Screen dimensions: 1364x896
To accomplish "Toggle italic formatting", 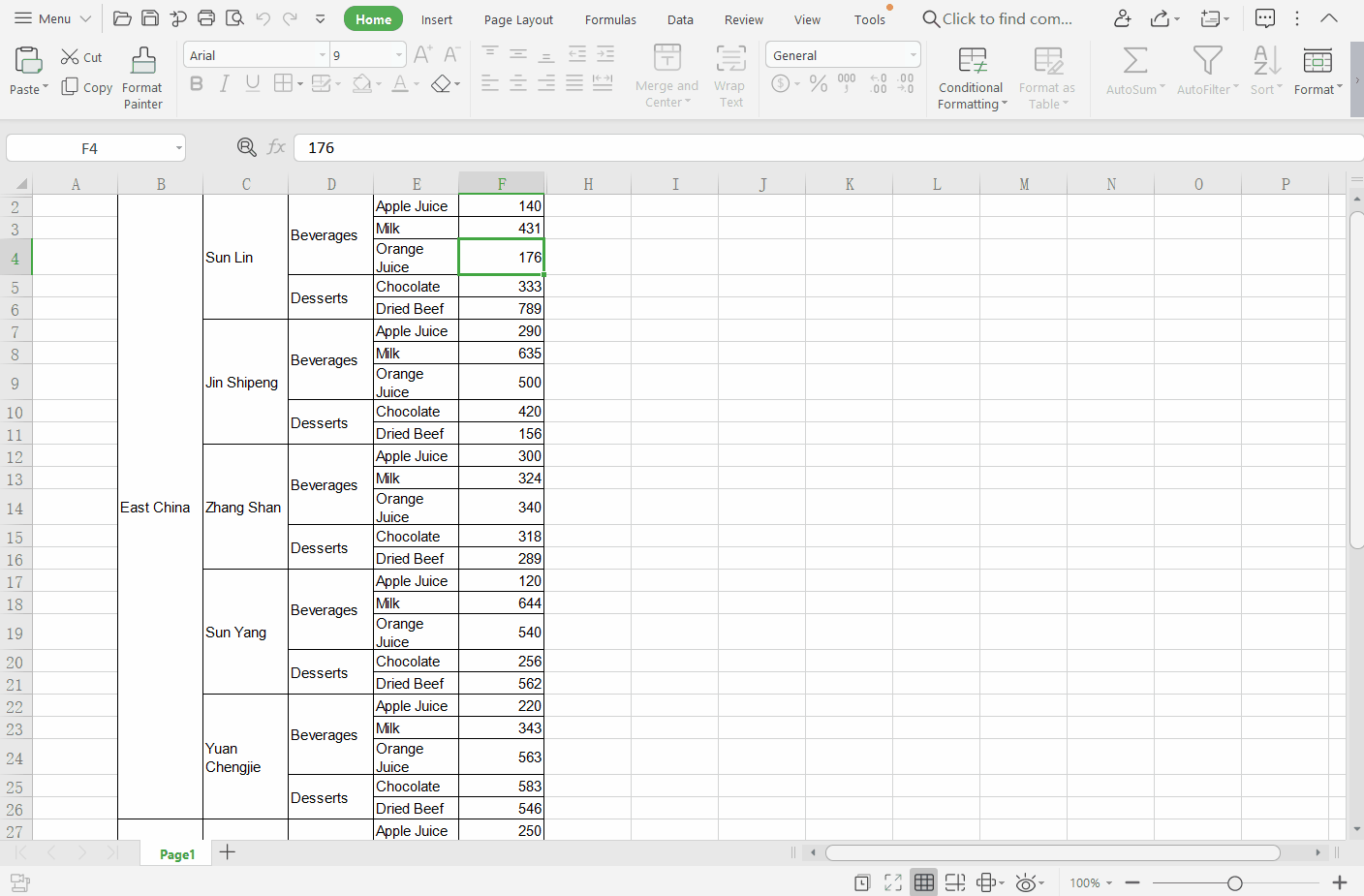I will 225,84.
